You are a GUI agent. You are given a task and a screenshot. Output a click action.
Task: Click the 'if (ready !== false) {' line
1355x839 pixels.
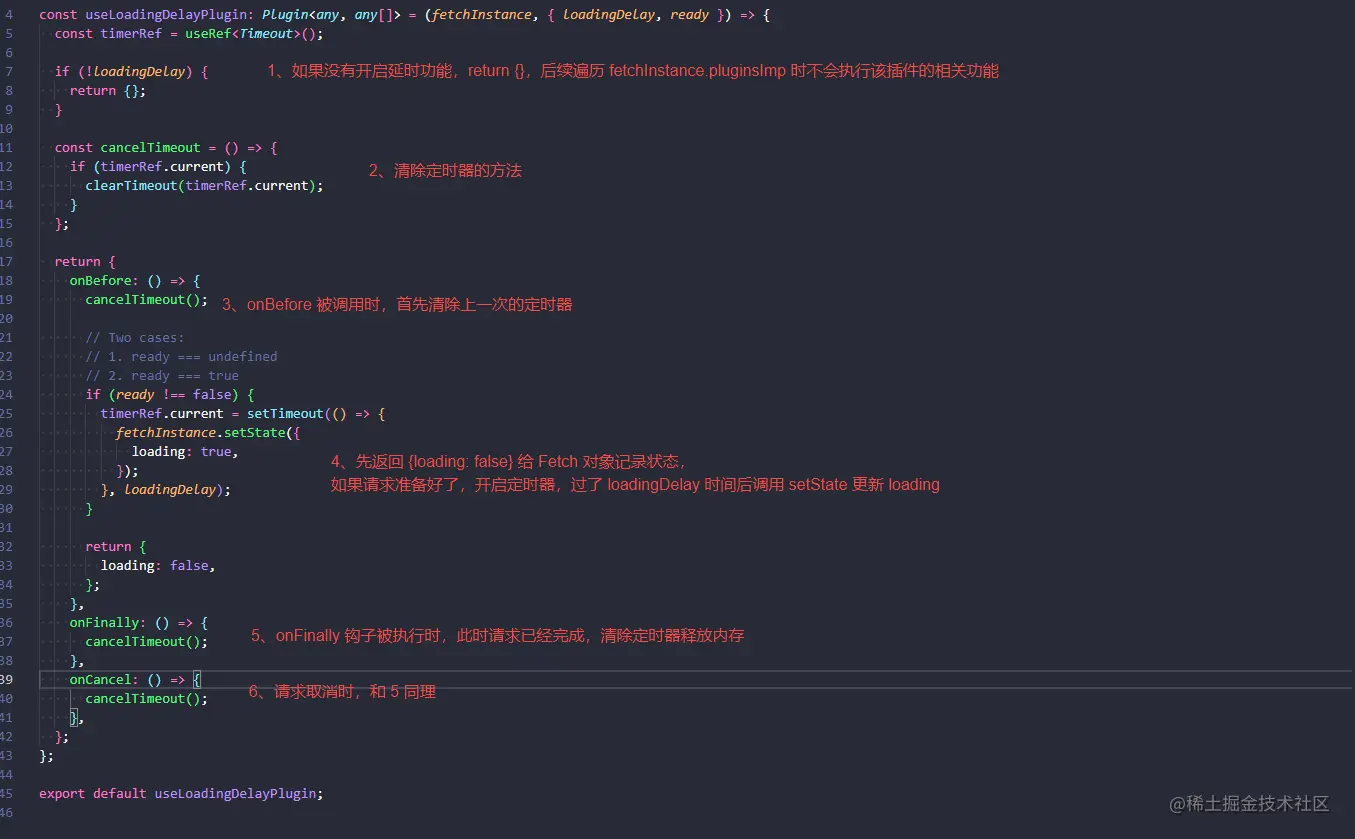point(170,395)
